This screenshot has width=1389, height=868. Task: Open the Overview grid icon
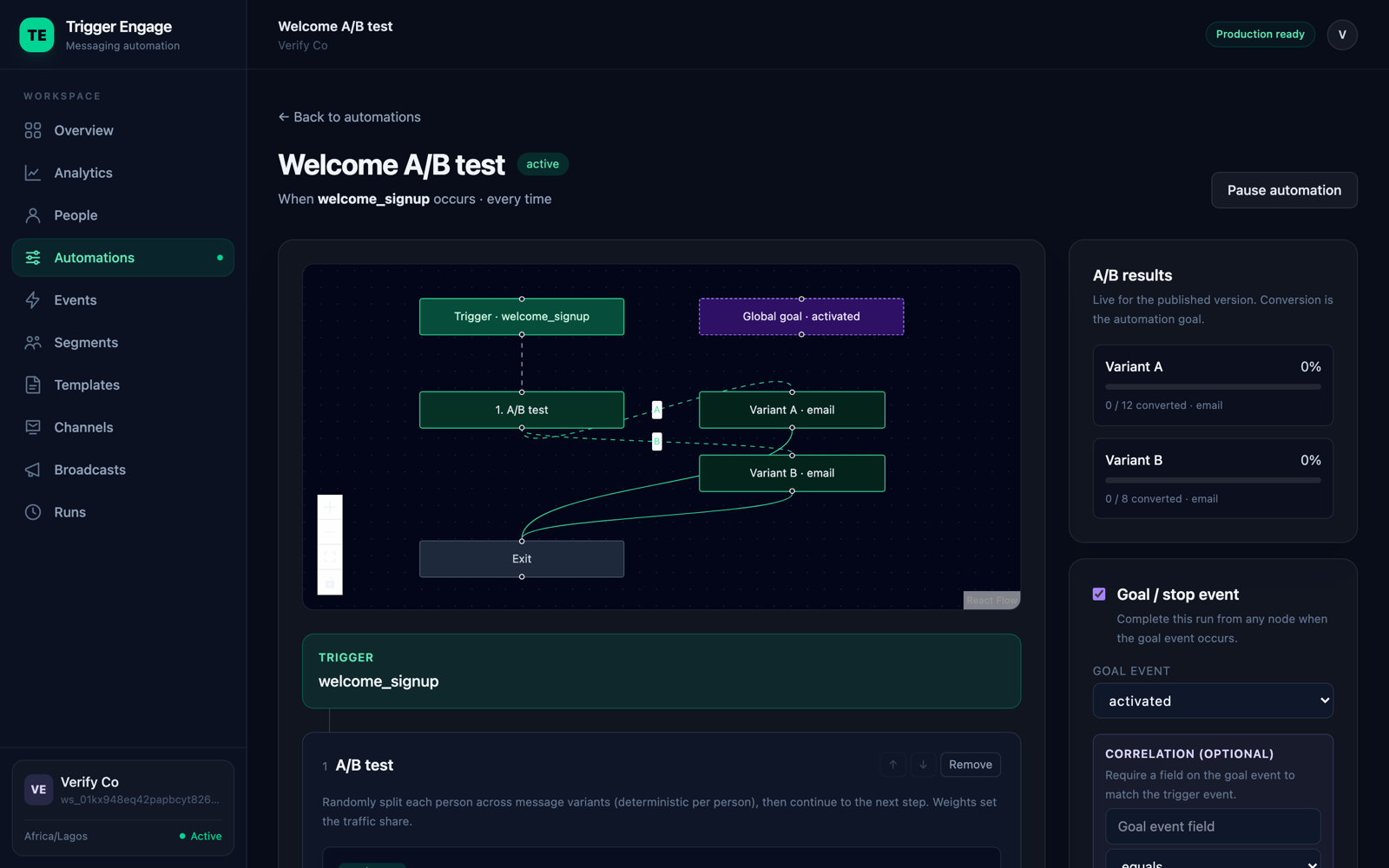pyautogui.click(x=33, y=130)
